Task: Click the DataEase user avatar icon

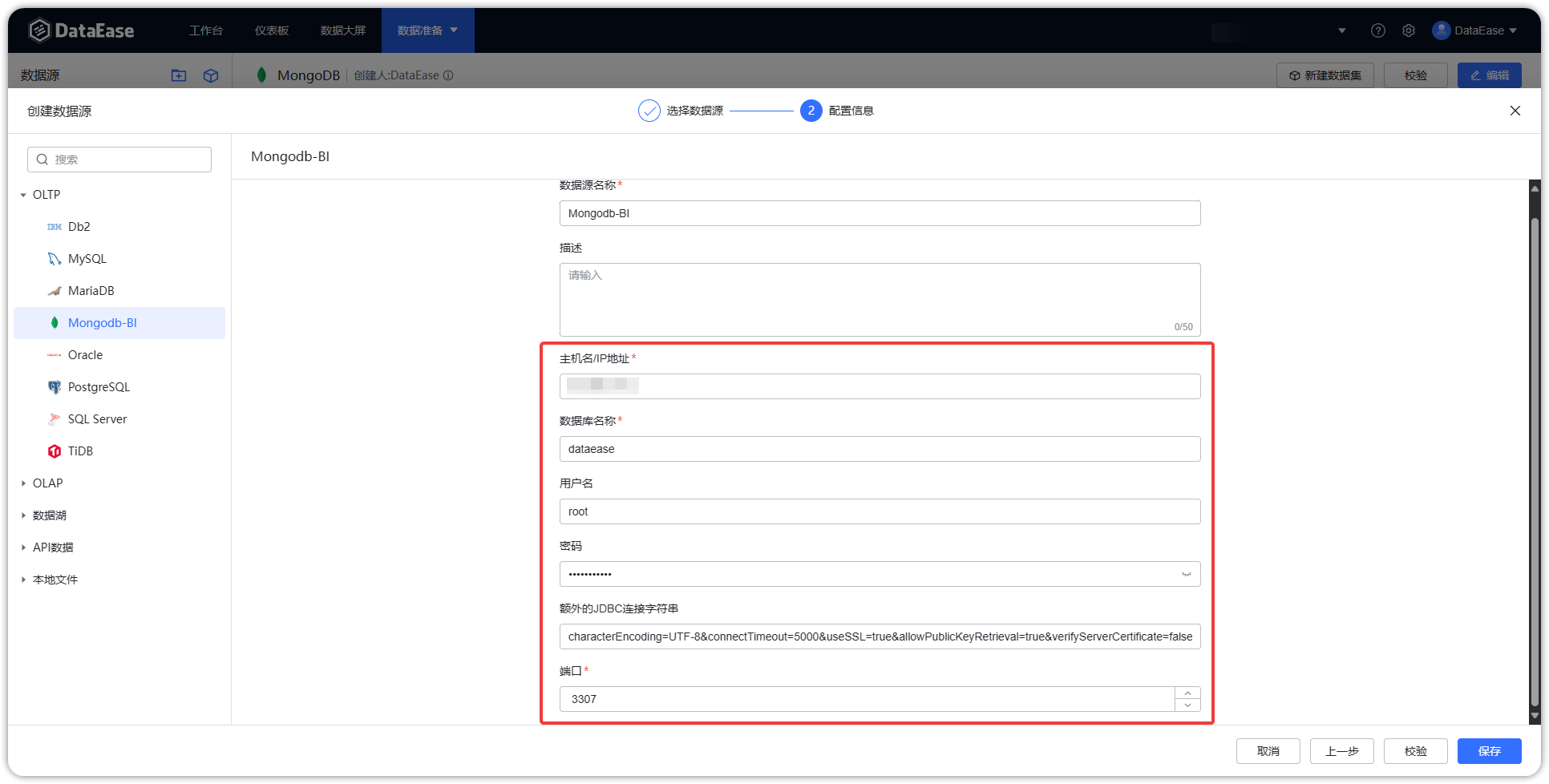Action: [x=1441, y=30]
